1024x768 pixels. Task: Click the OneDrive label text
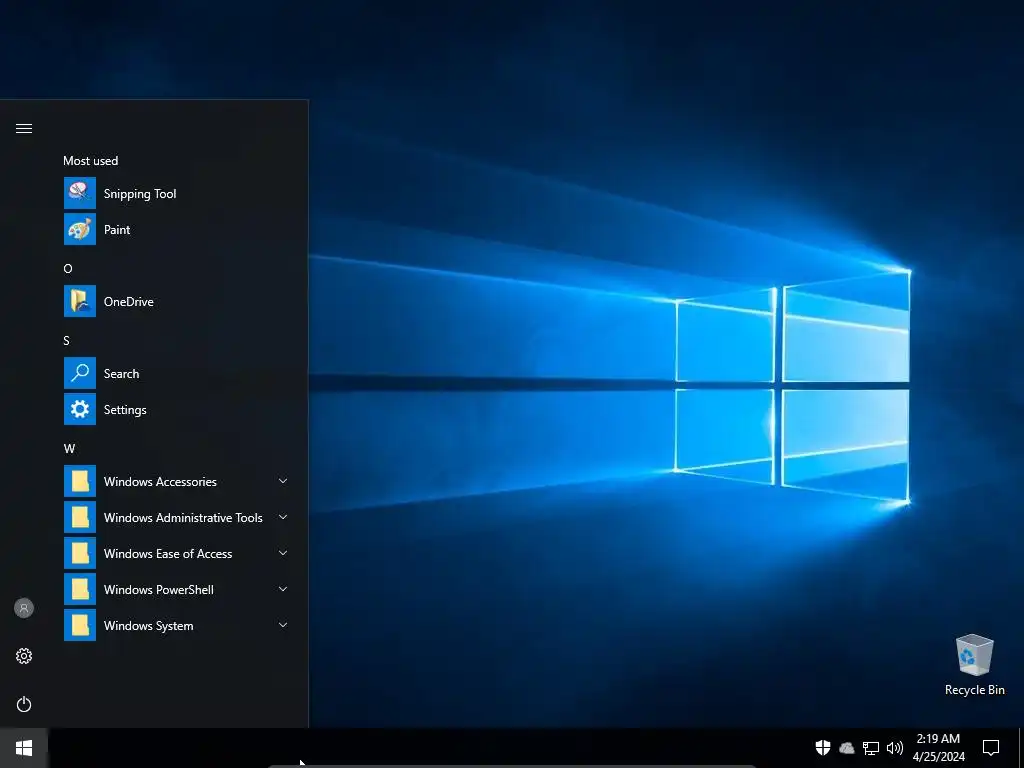click(129, 302)
